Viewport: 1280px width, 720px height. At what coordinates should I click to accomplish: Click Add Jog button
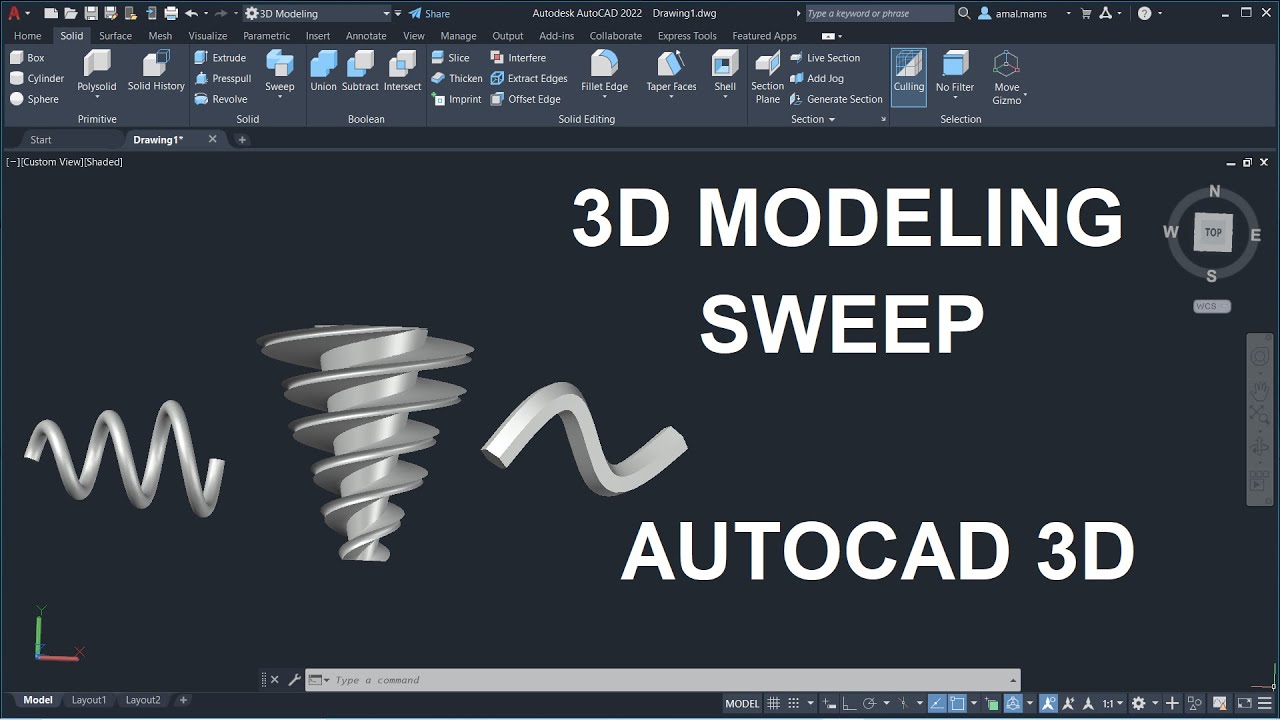tap(817, 78)
